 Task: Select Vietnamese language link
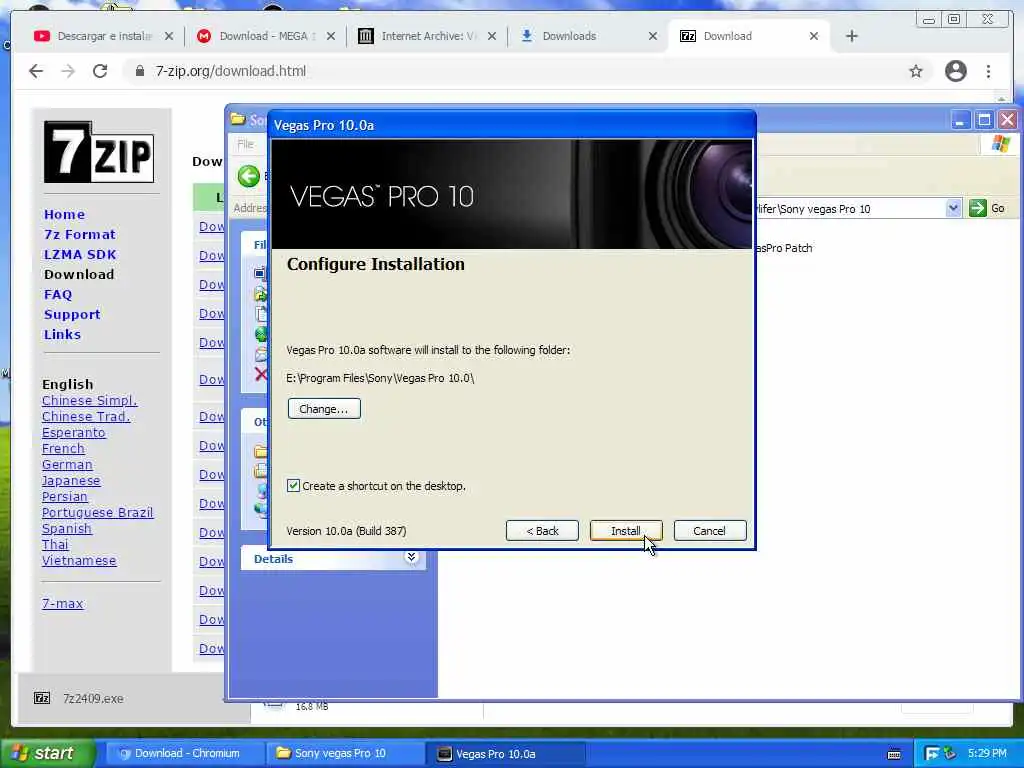click(x=79, y=560)
